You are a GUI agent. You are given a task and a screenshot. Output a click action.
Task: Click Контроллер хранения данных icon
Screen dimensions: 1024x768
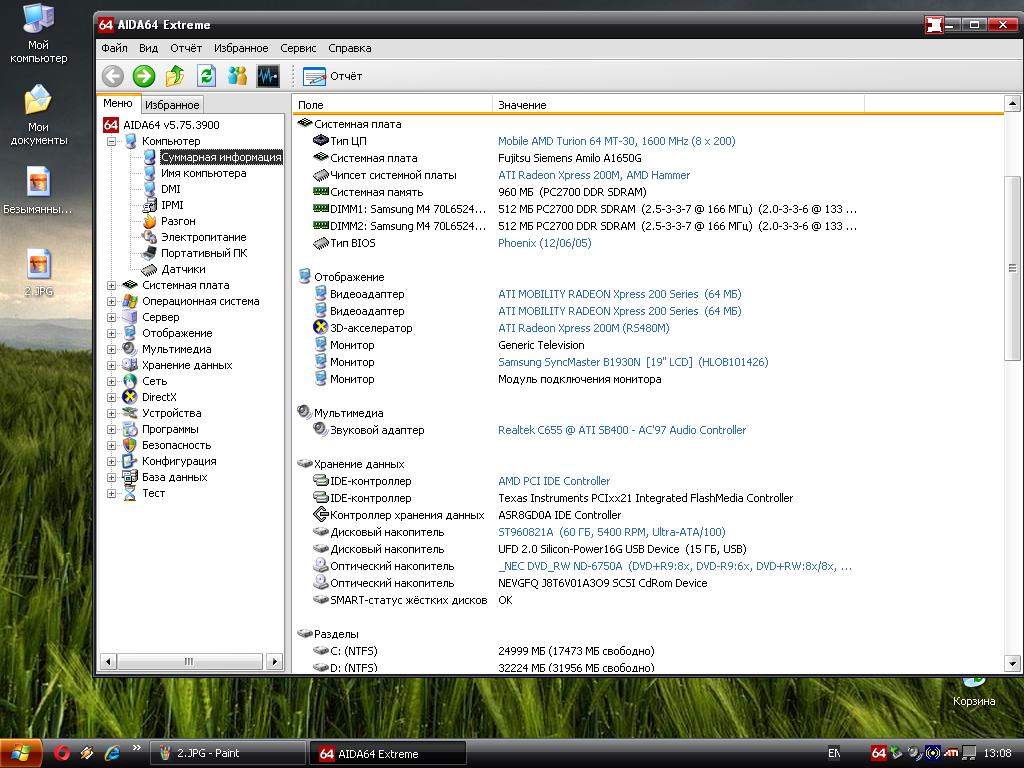[x=321, y=515]
